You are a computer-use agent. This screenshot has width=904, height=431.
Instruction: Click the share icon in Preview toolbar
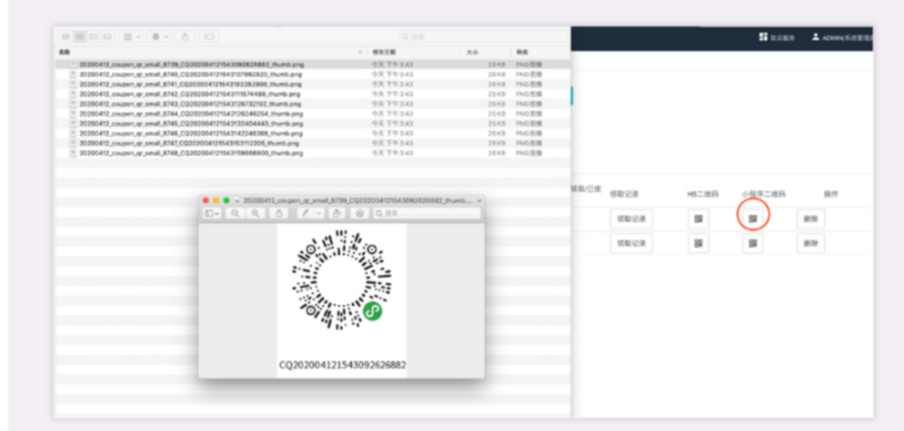[x=280, y=213]
